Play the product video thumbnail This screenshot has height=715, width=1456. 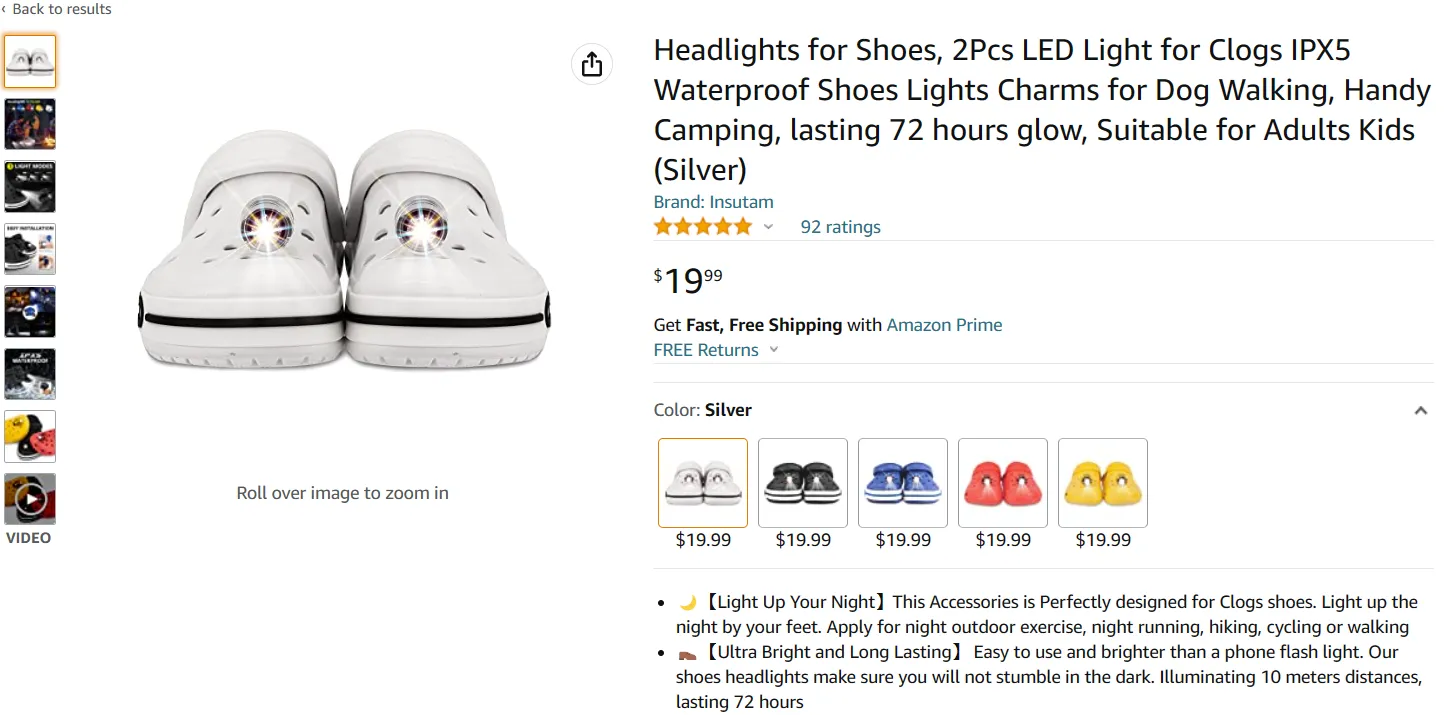tap(30, 499)
